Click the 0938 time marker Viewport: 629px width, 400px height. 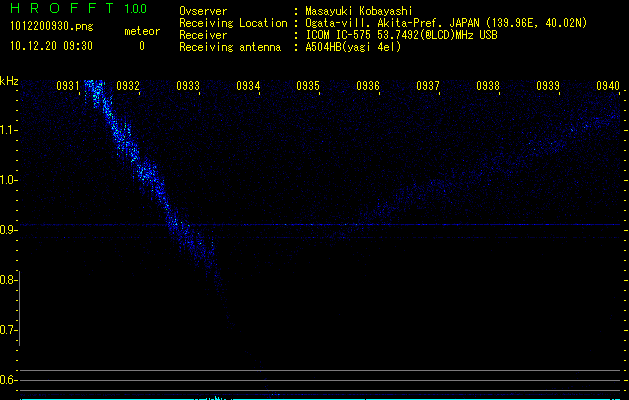488,86
